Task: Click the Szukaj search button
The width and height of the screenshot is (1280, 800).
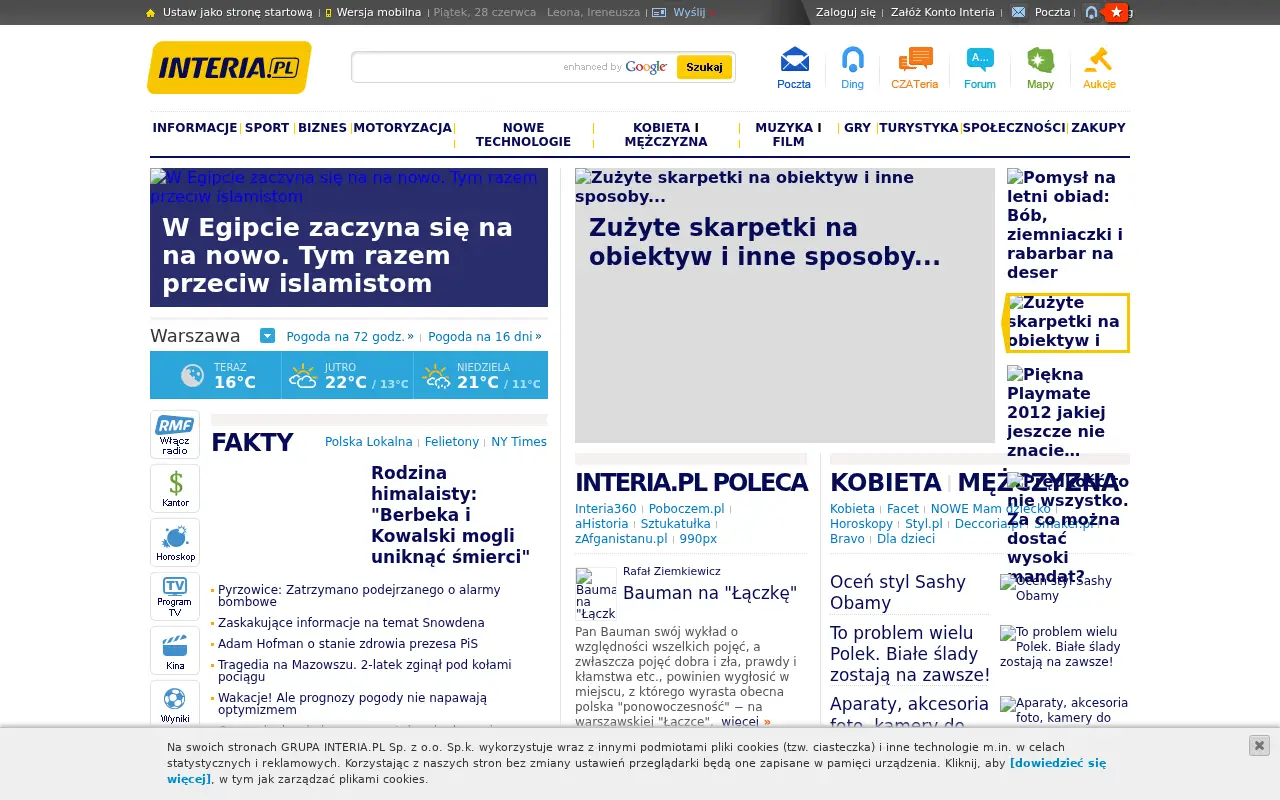Action: [704, 67]
